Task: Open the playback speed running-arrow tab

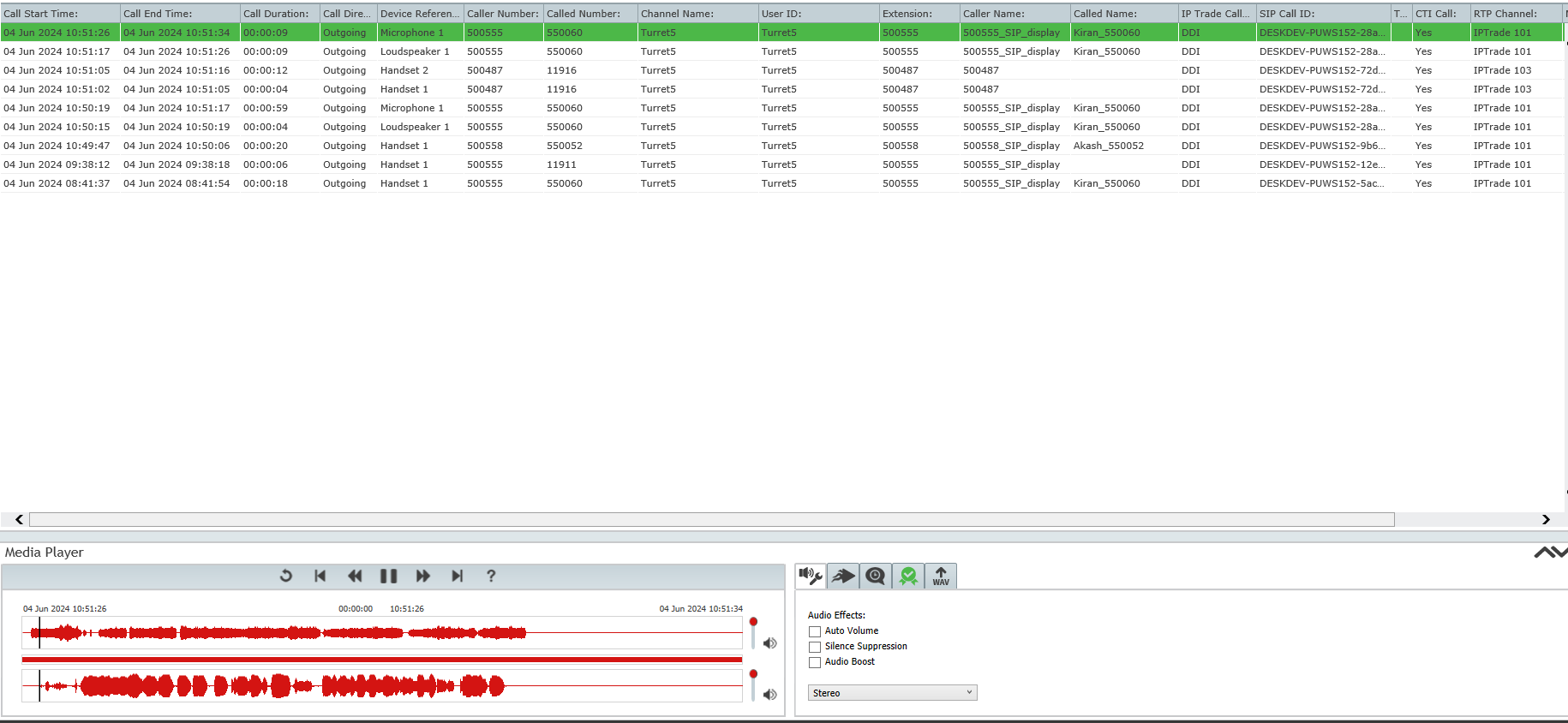Action: click(x=843, y=576)
